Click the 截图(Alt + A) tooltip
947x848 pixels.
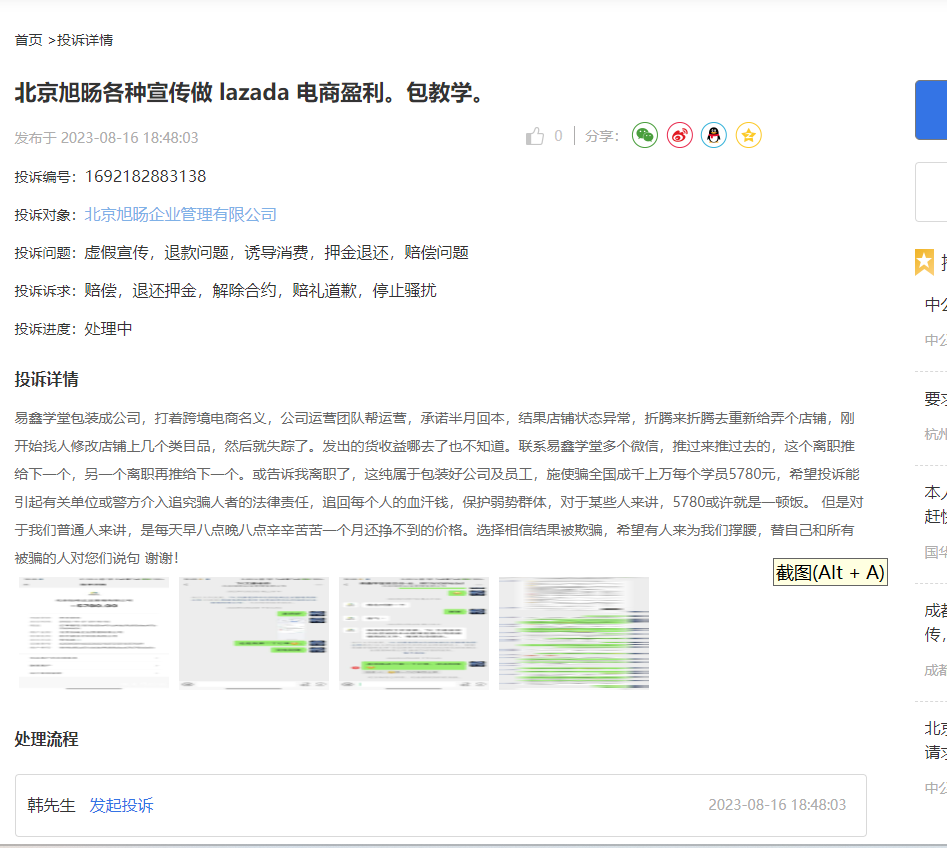click(830, 572)
